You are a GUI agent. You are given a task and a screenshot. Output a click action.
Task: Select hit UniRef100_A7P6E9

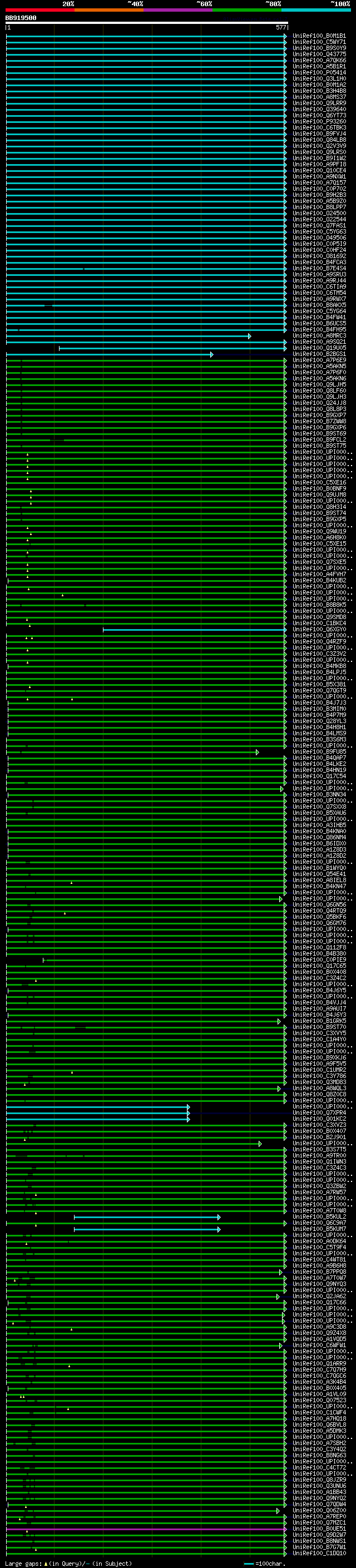click(x=319, y=360)
